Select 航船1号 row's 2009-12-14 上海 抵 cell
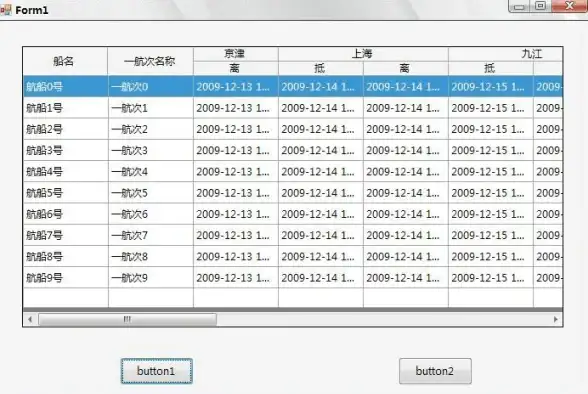This screenshot has height=394, width=588. 321,108
